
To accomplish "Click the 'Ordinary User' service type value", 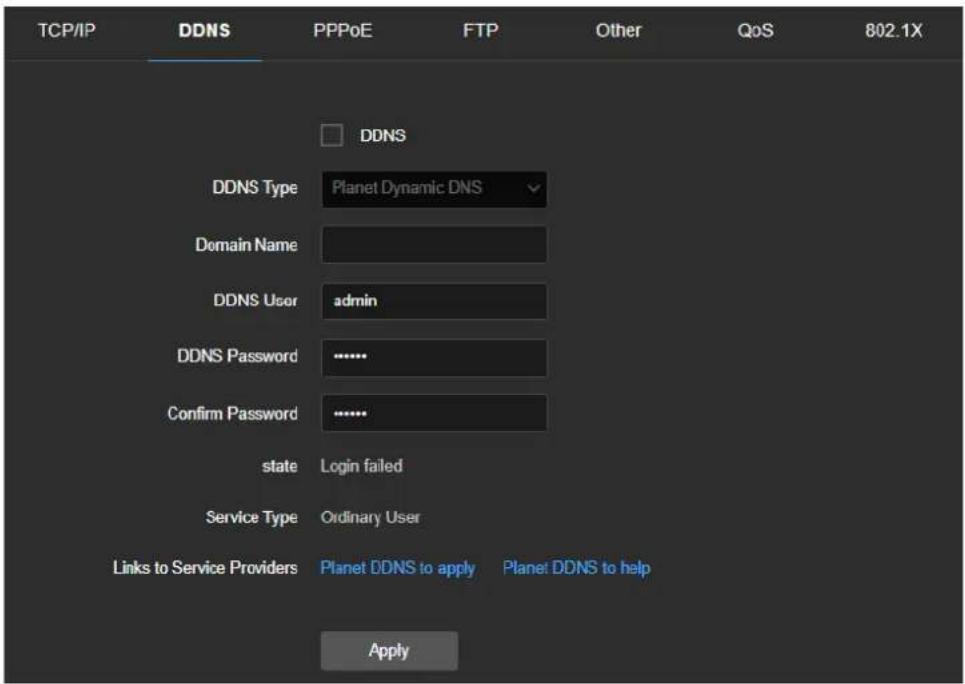I will click(370, 517).
